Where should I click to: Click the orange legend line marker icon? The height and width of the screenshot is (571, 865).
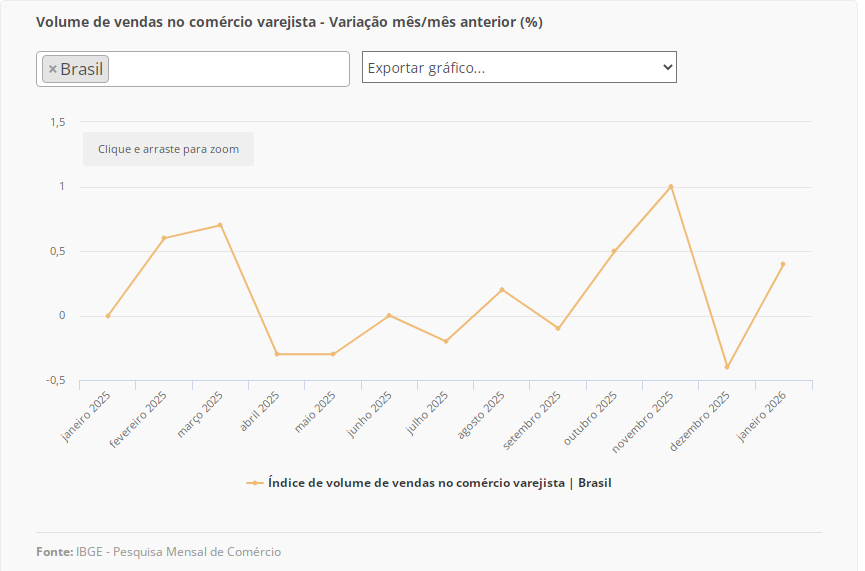coord(255,483)
